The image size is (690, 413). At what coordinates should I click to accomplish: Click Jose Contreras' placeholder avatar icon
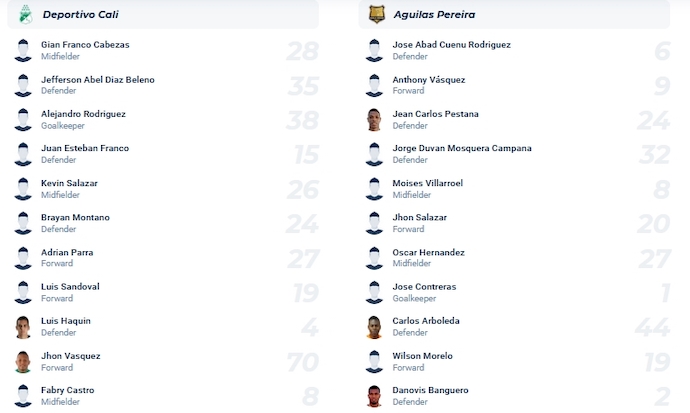point(374,292)
